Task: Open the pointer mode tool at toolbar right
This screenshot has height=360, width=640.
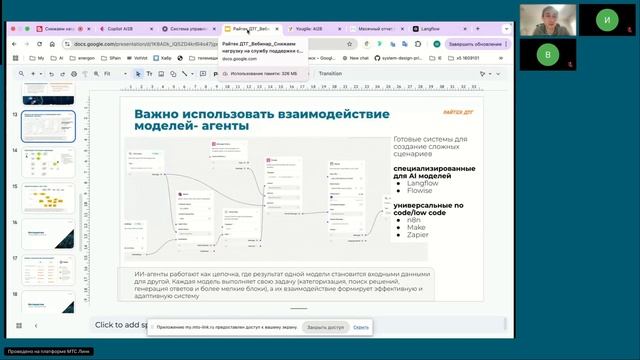Action: [482, 74]
